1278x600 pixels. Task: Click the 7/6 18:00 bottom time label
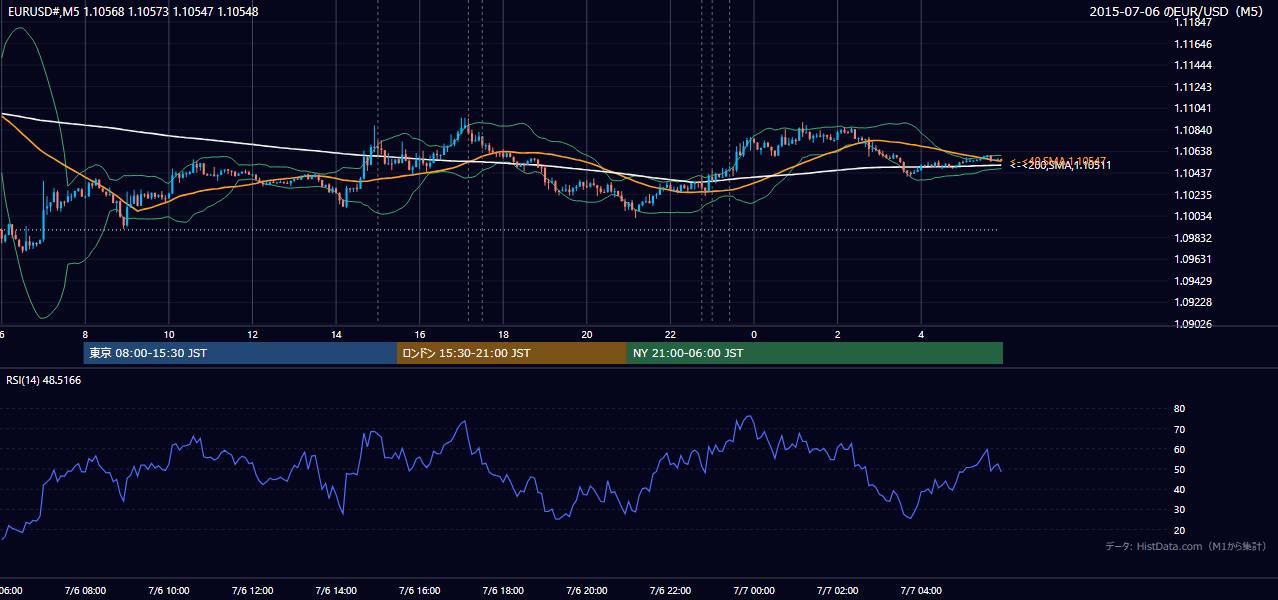click(x=503, y=591)
